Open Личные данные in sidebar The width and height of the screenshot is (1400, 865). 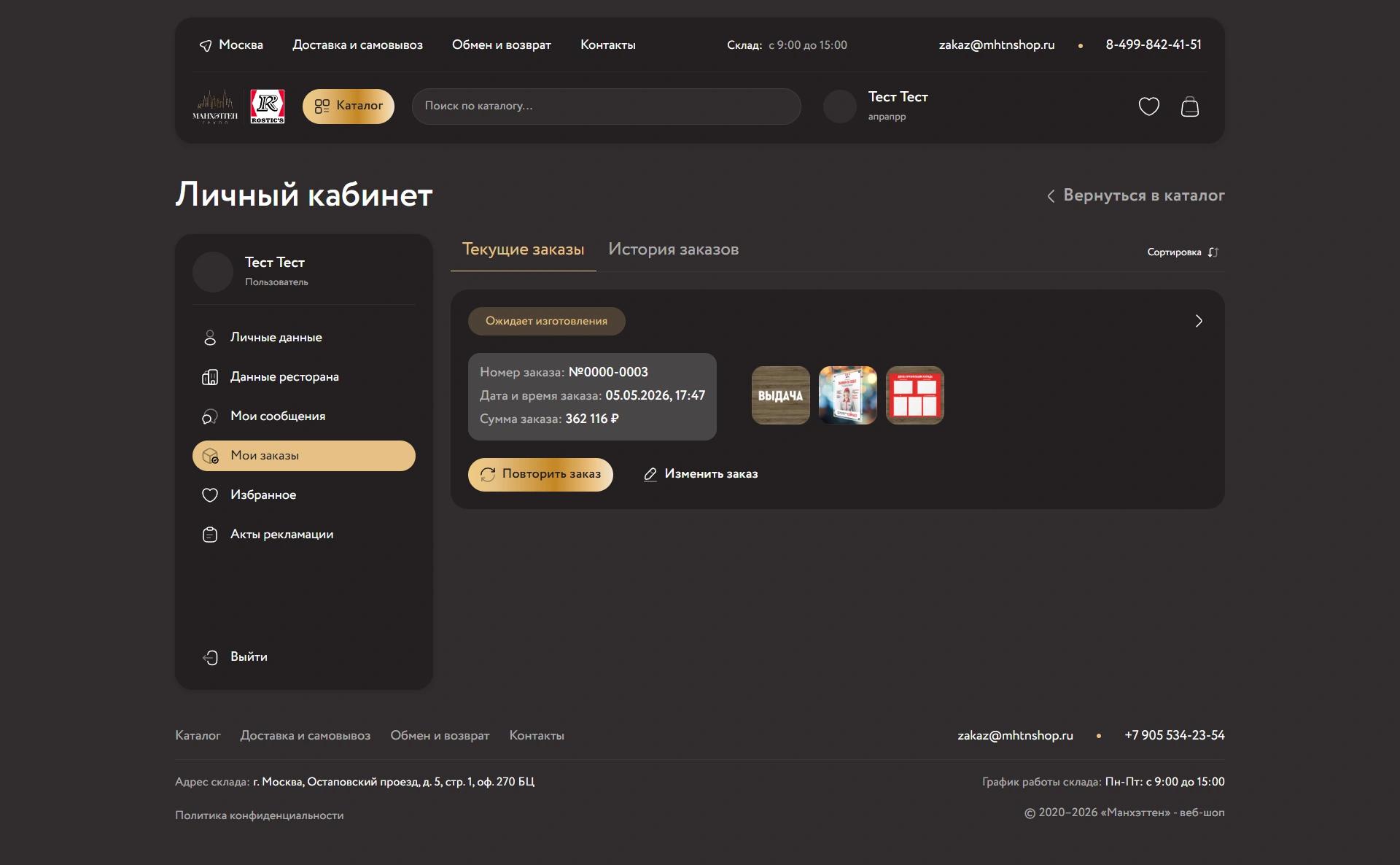(304, 338)
